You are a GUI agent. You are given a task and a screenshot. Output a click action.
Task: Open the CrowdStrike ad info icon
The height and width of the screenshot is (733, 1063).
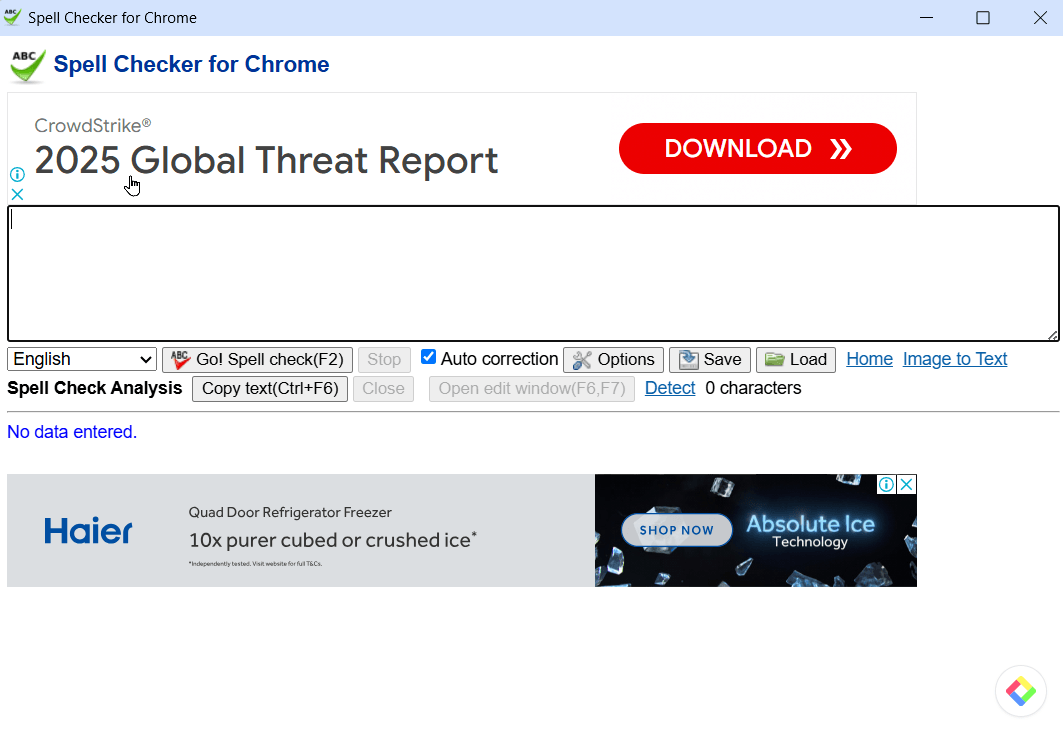18,174
